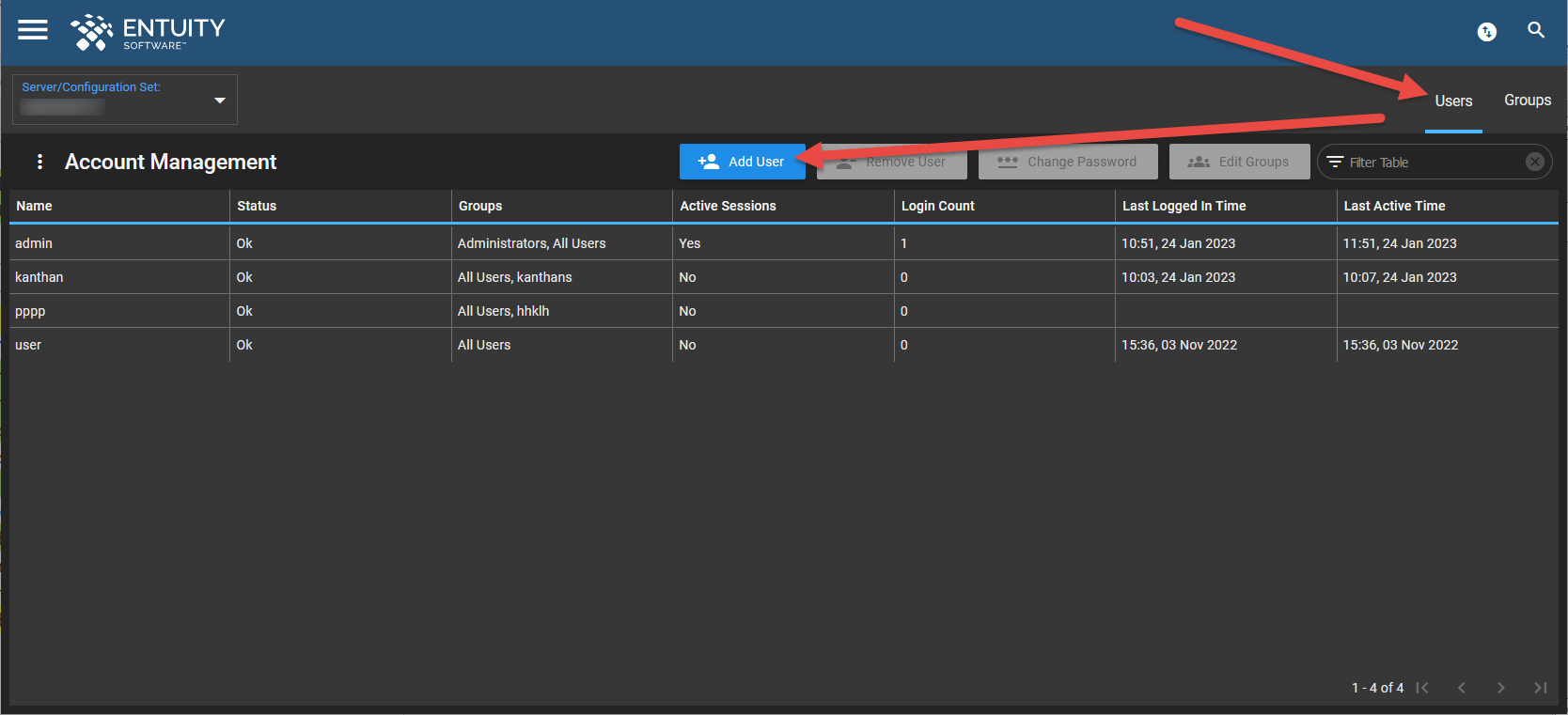
Task: Open the search magnifier icon
Action: point(1536,30)
